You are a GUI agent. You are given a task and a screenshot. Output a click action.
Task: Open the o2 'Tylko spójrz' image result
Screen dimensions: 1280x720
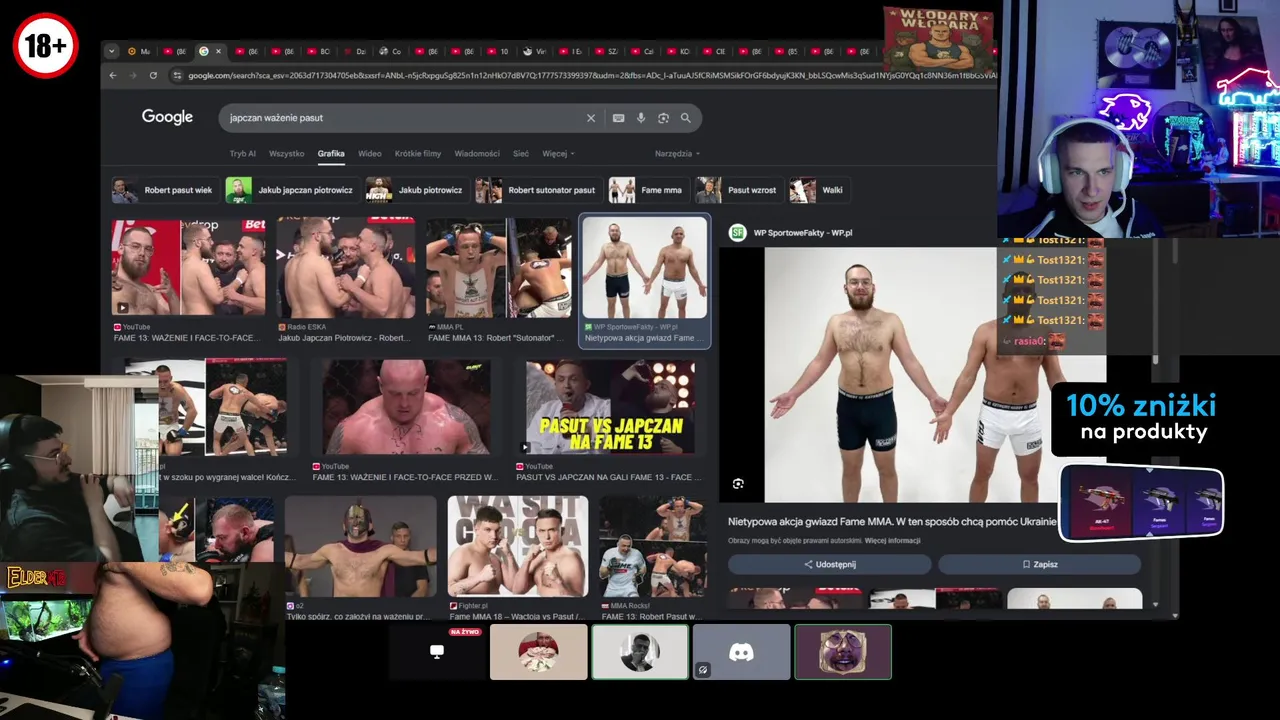[361, 546]
